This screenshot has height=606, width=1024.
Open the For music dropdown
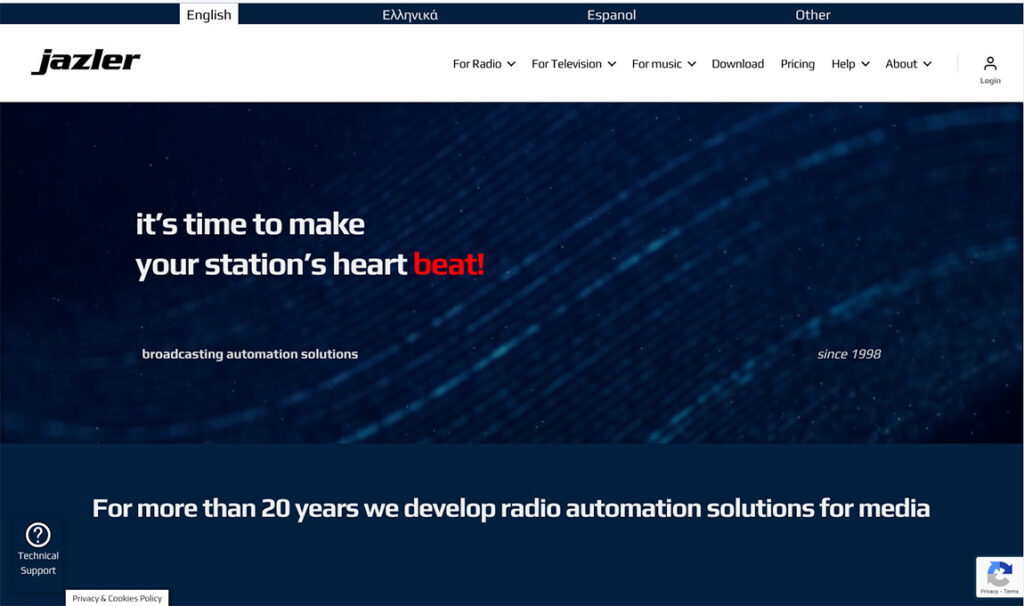[663, 64]
